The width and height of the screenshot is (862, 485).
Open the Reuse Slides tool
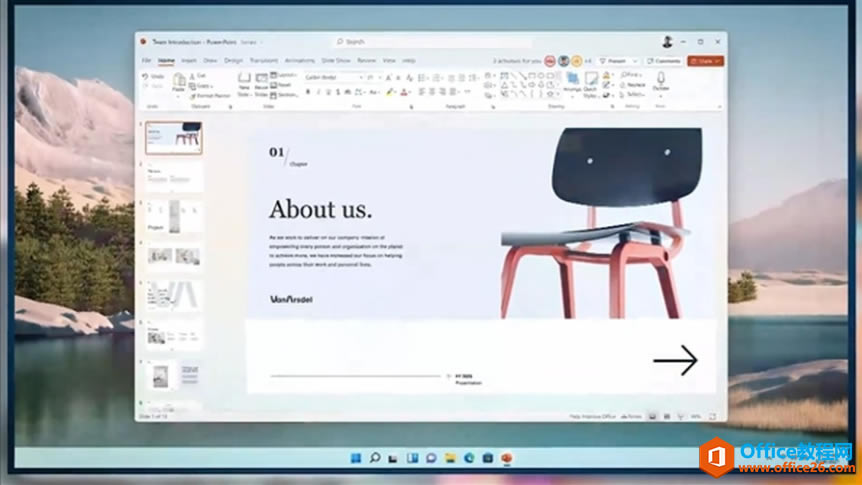coord(262,86)
